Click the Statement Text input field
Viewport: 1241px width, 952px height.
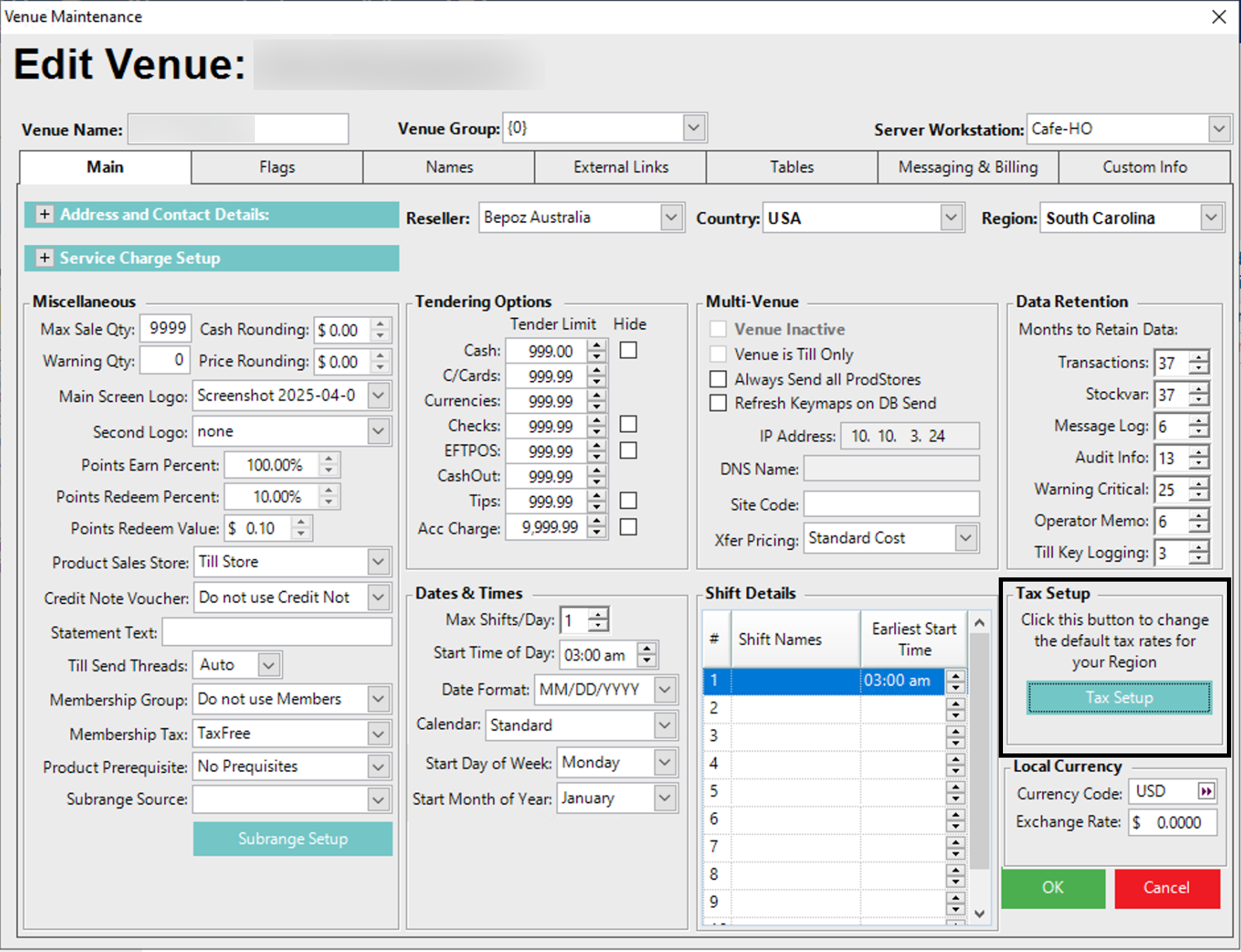click(x=277, y=632)
